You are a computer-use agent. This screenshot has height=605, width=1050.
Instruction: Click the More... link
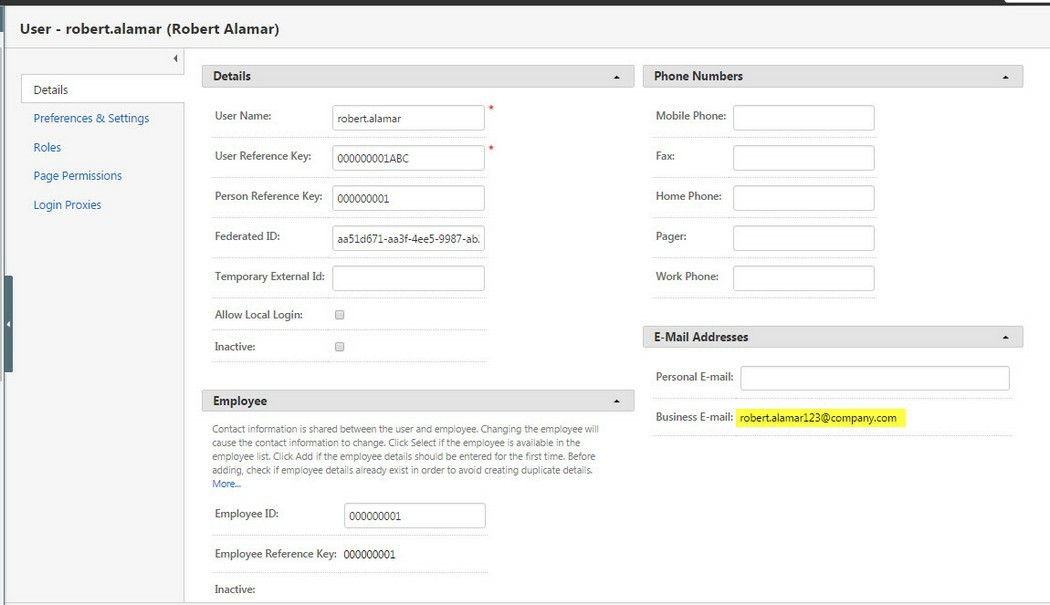226,484
